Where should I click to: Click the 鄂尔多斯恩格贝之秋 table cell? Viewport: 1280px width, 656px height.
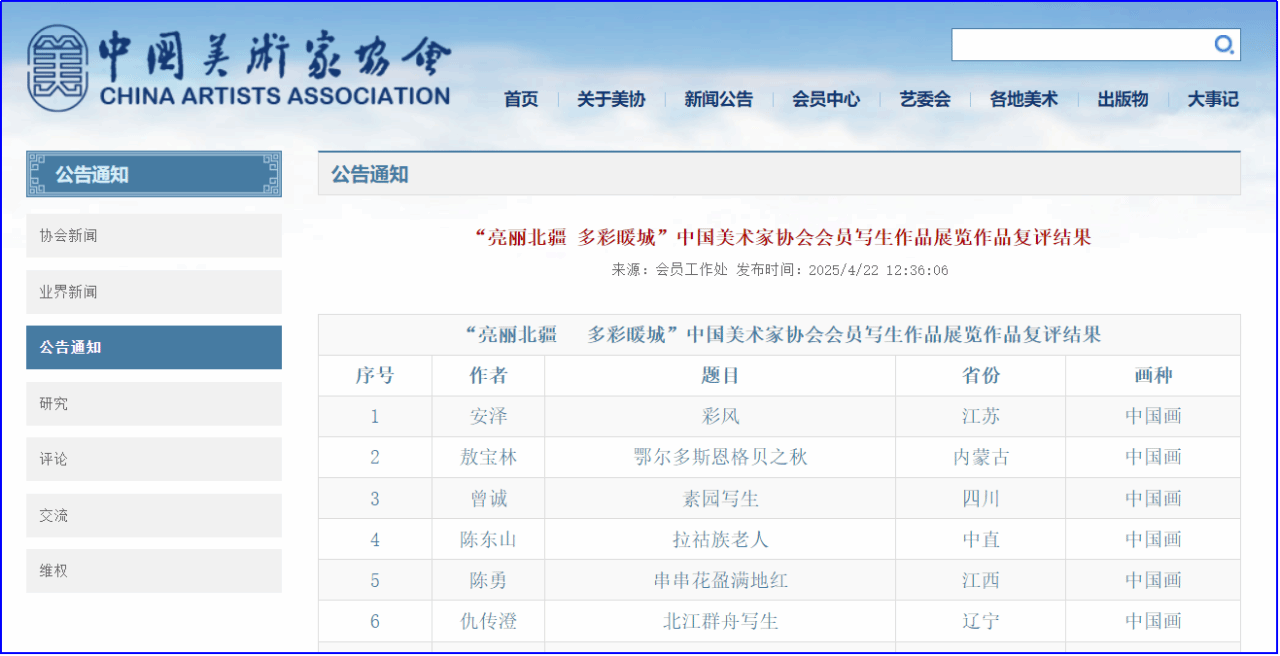[720, 457]
